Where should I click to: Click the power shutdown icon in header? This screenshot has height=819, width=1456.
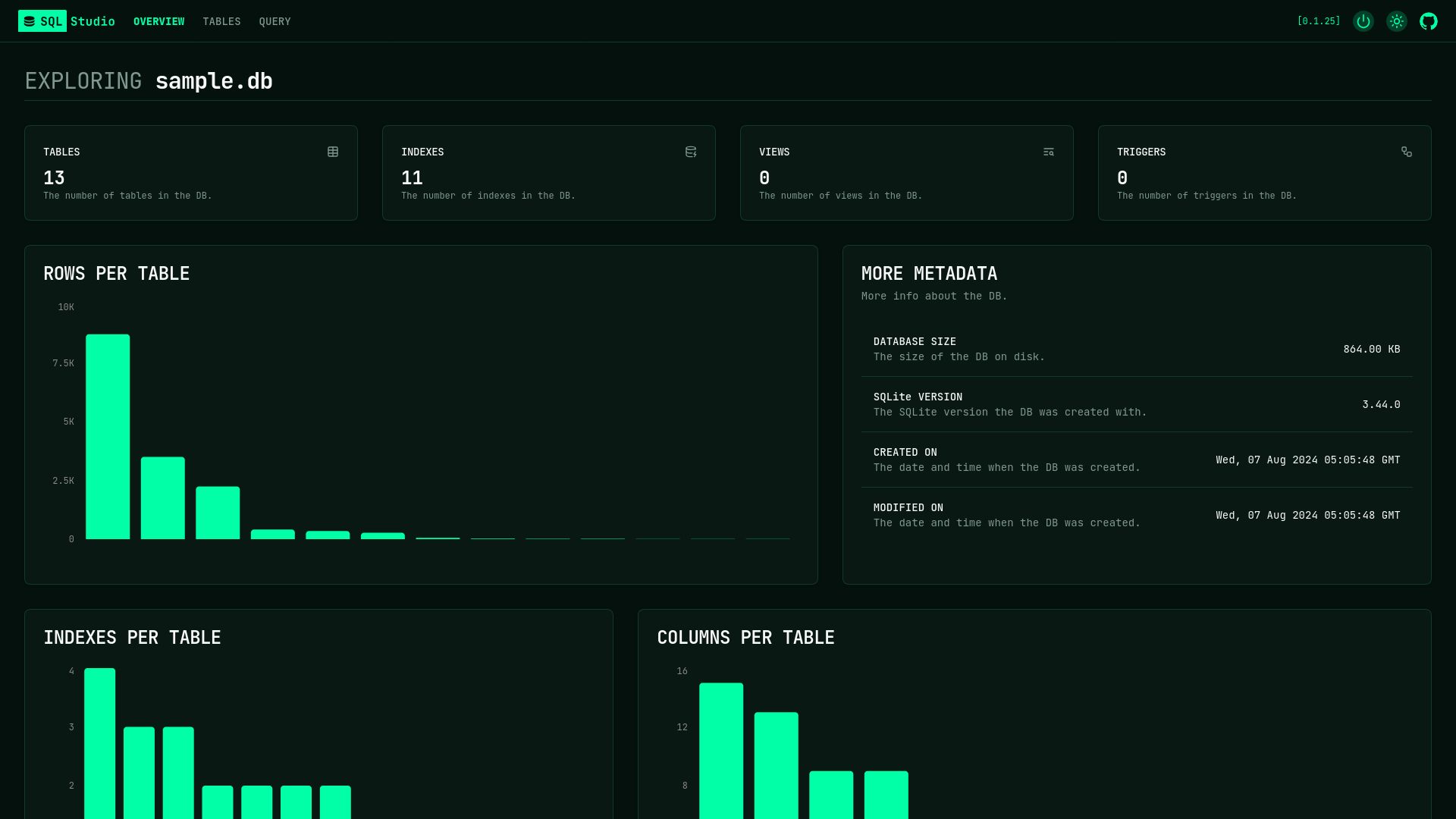click(x=1363, y=21)
